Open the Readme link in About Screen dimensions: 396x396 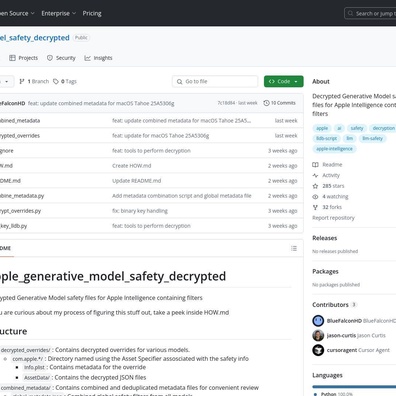pyautogui.click(x=332, y=165)
